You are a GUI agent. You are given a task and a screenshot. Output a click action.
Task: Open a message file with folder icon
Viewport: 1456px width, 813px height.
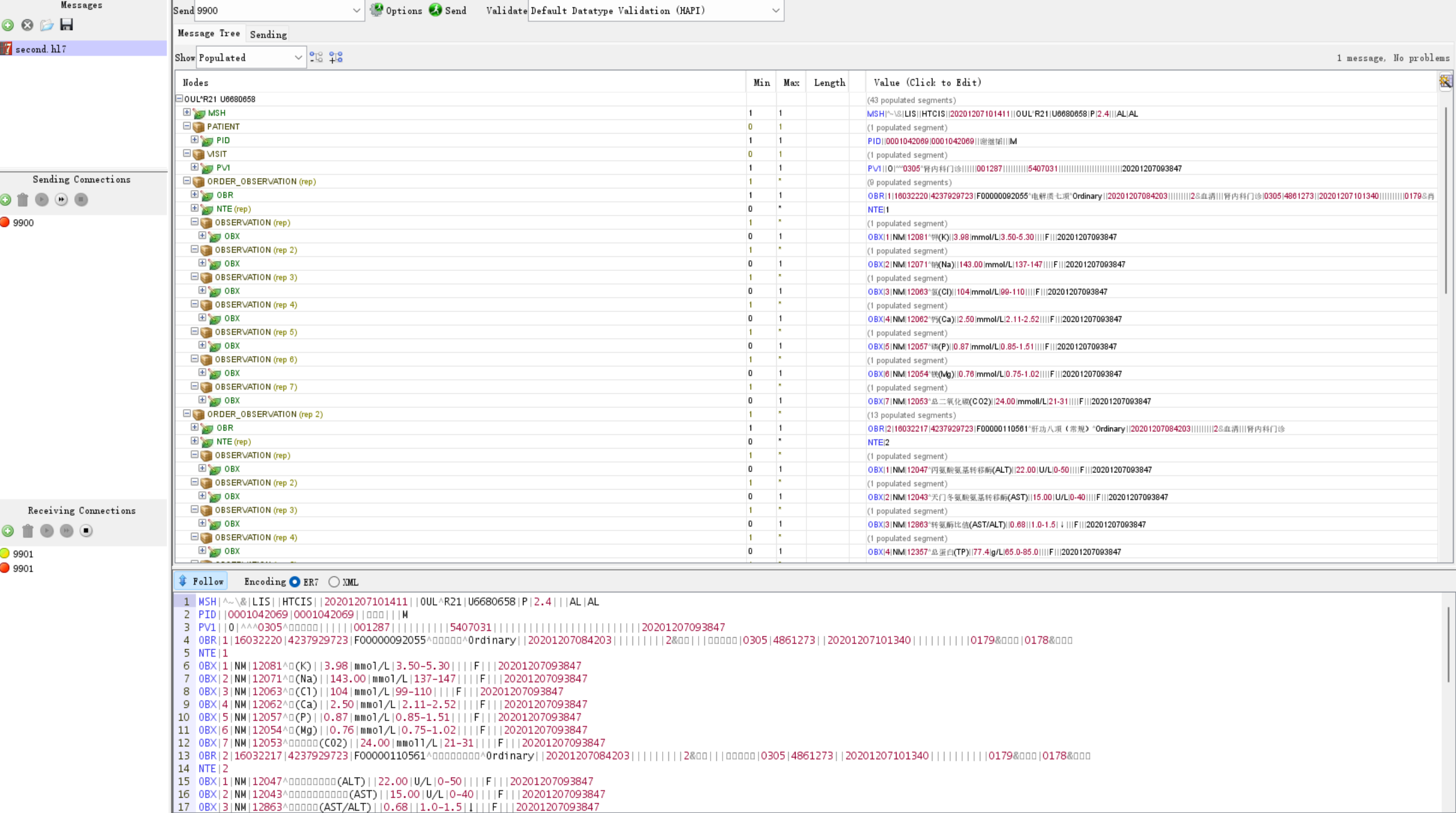(47, 25)
